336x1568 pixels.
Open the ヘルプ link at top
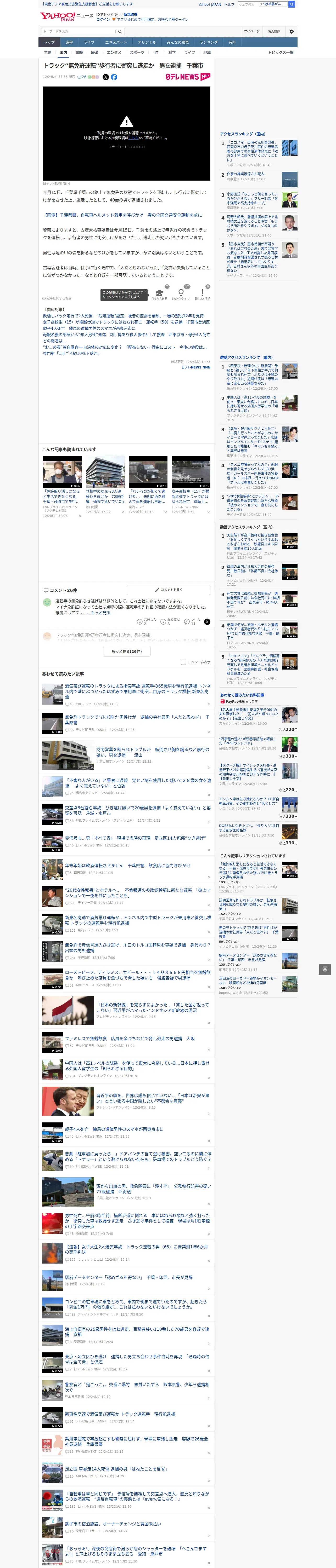(x=229, y=4)
